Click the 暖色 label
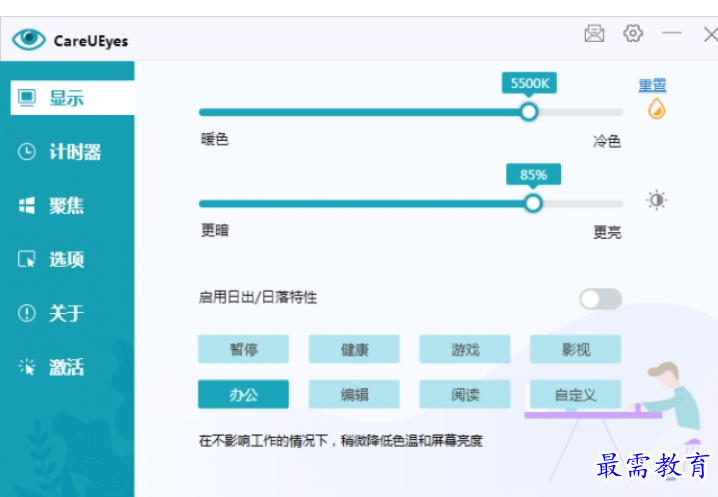Image resolution: width=718 pixels, height=497 pixels. 214,139
